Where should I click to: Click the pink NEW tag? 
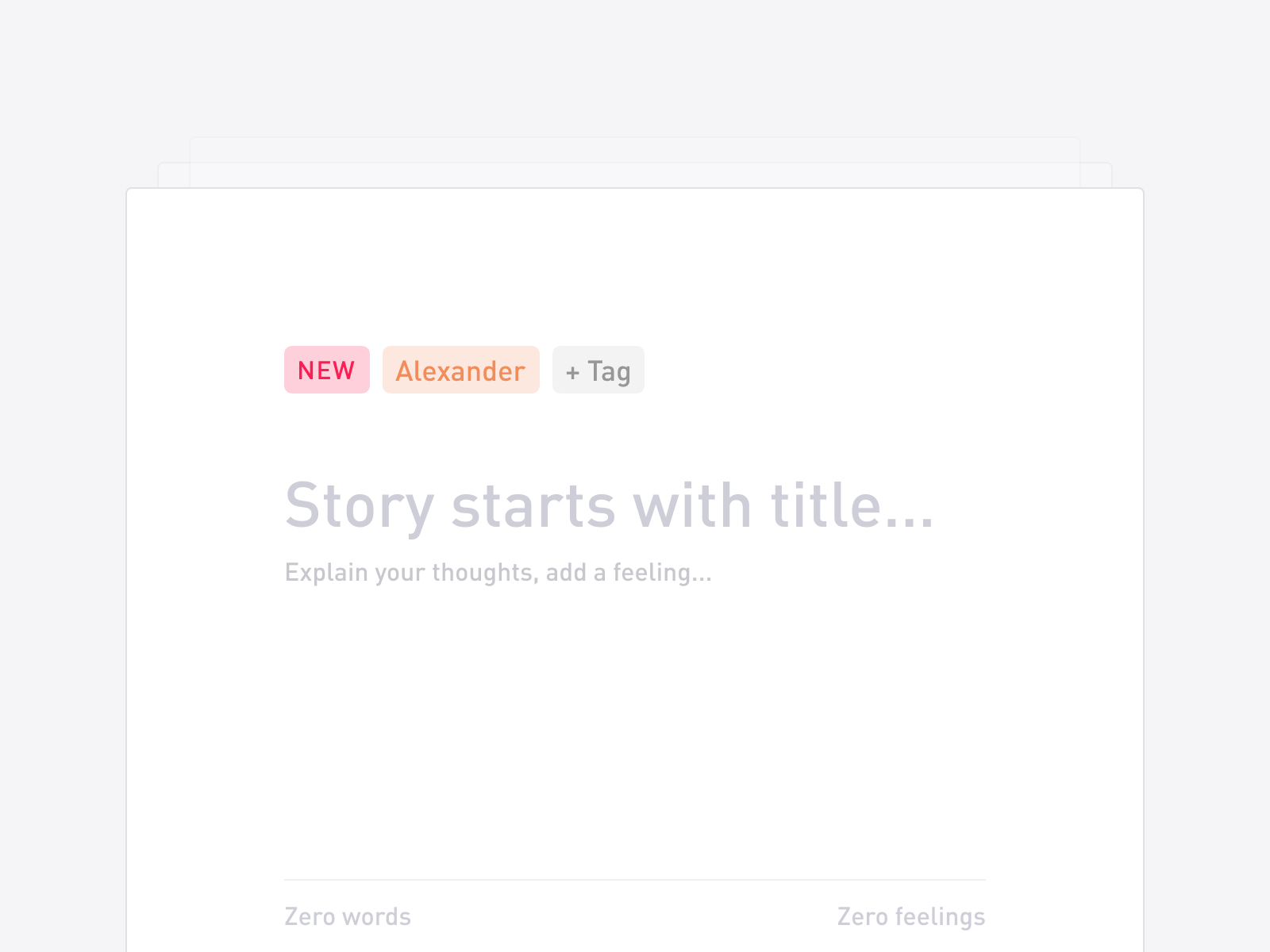[x=326, y=370]
